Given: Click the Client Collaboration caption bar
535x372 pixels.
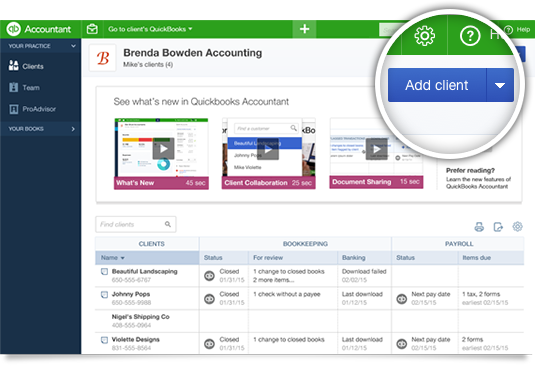Looking at the screenshot, I should pos(269,183).
